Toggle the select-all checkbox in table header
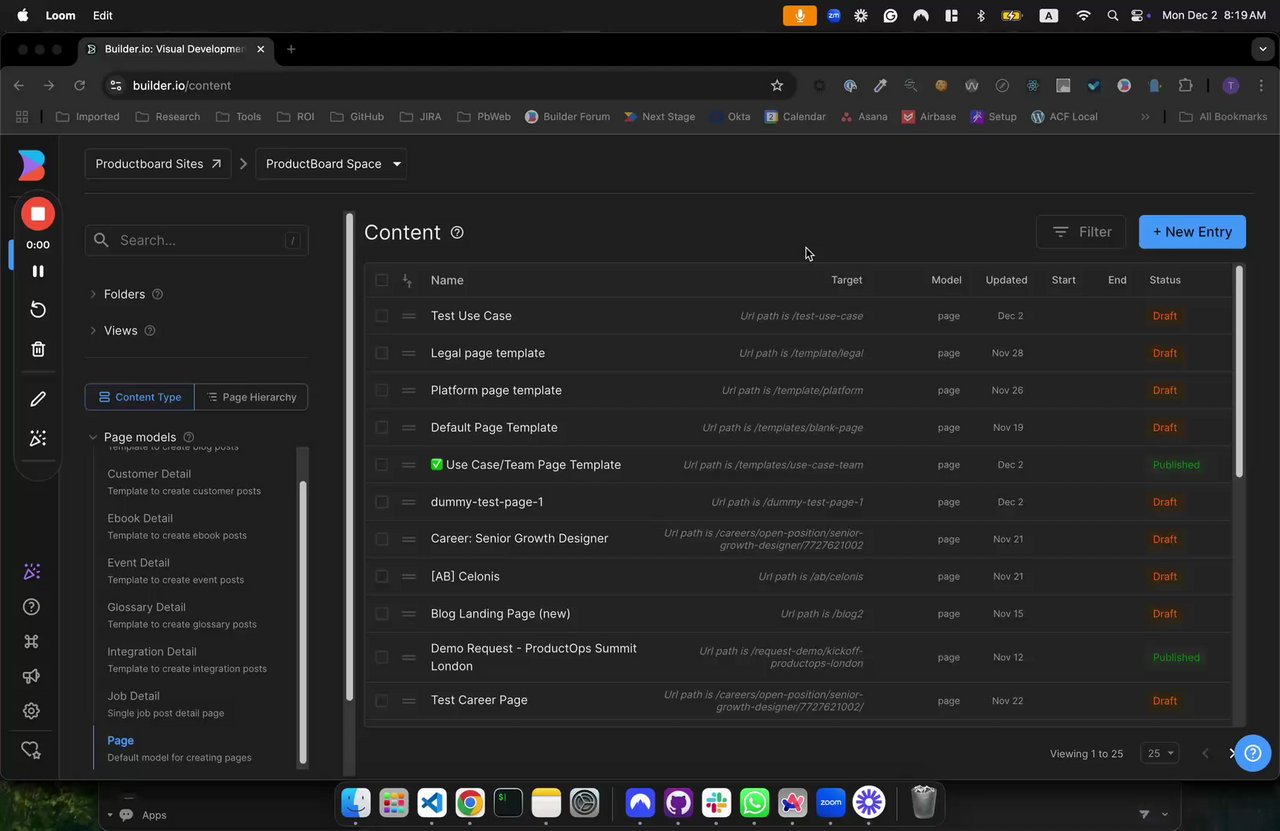Image resolution: width=1280 pixels, height=831 pixels. 381,280
